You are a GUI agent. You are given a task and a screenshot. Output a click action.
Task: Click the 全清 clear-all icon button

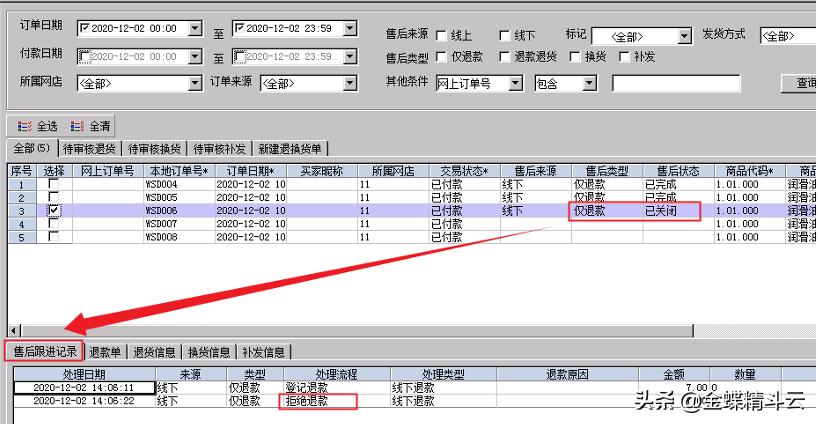(x=90, y=126)
